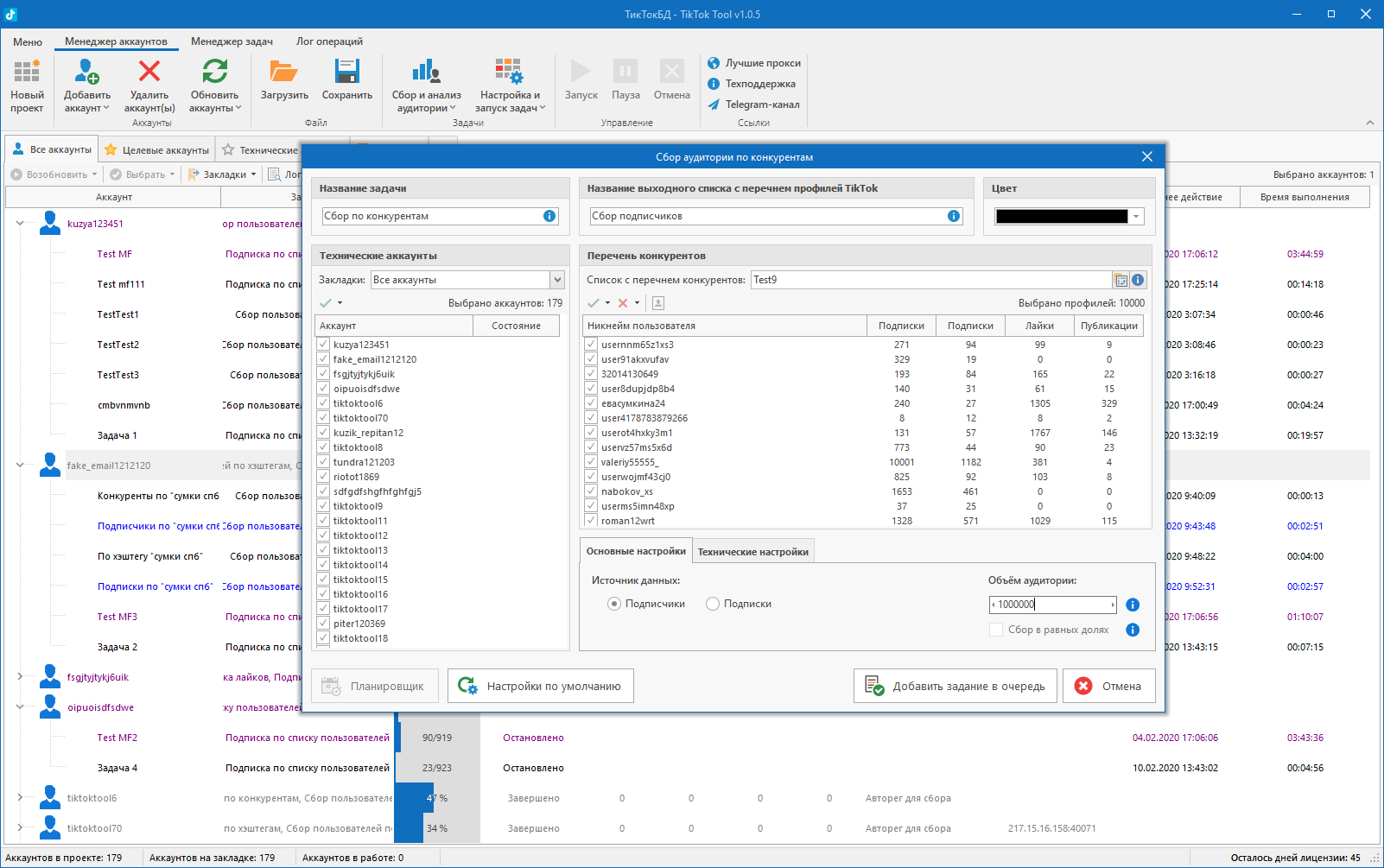Open the Лог операций ribbon tab
The image size is (1384, 868).
[329, 41]
